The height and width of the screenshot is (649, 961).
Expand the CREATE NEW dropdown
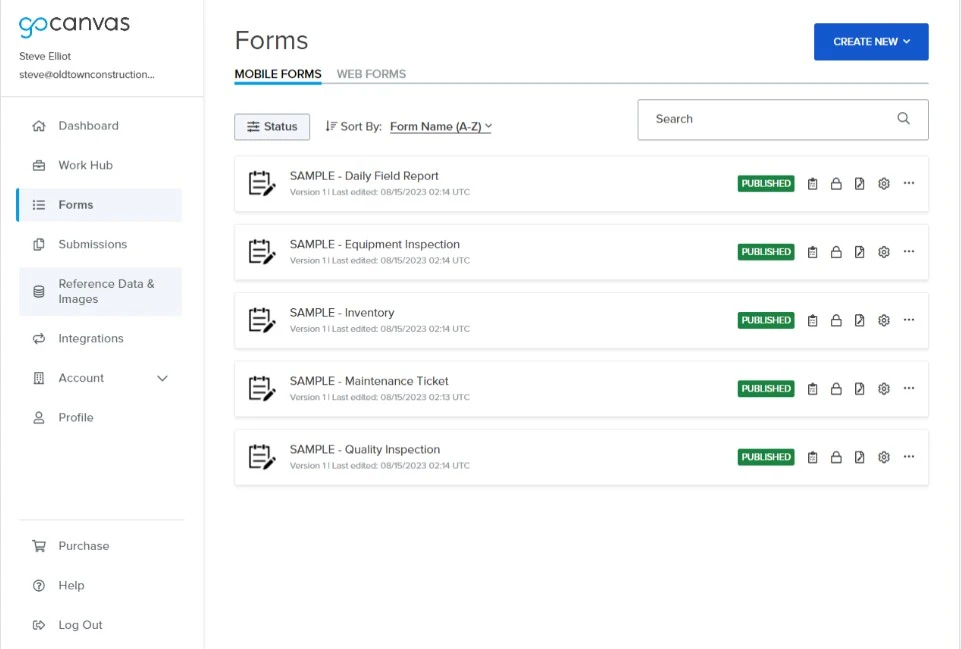click(870, 42)
